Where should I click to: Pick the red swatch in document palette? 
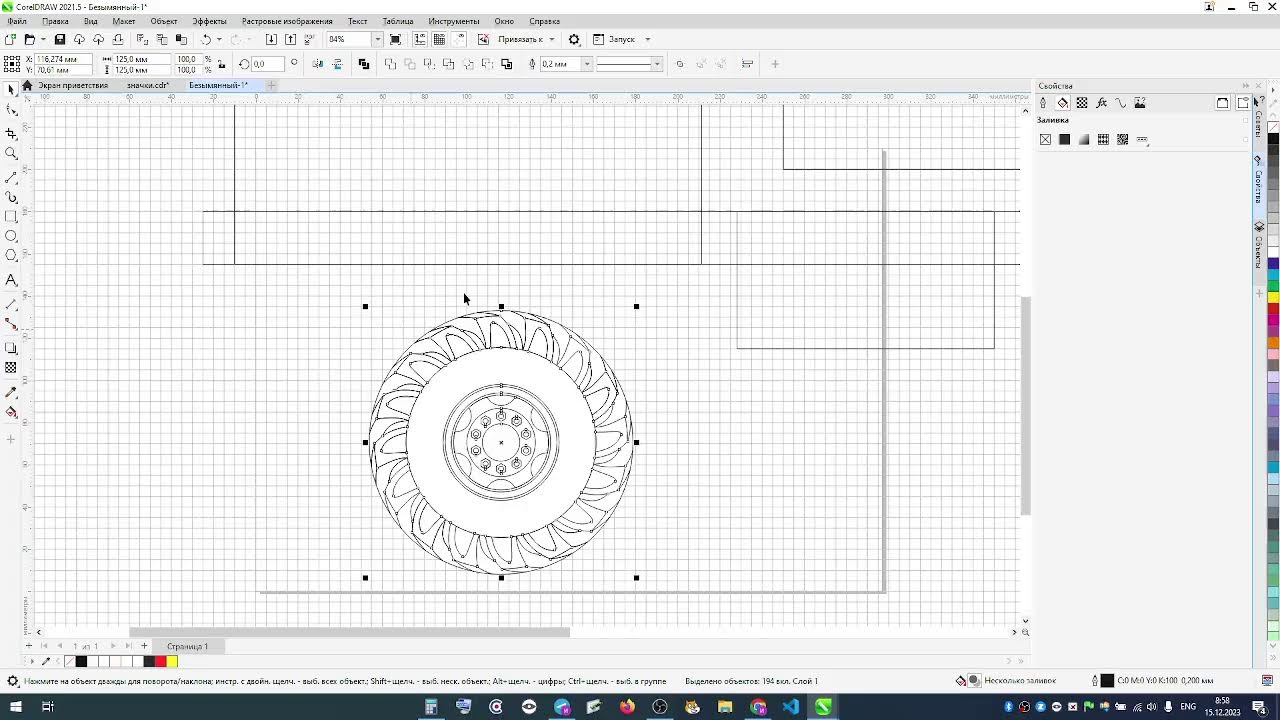[160, 661]
